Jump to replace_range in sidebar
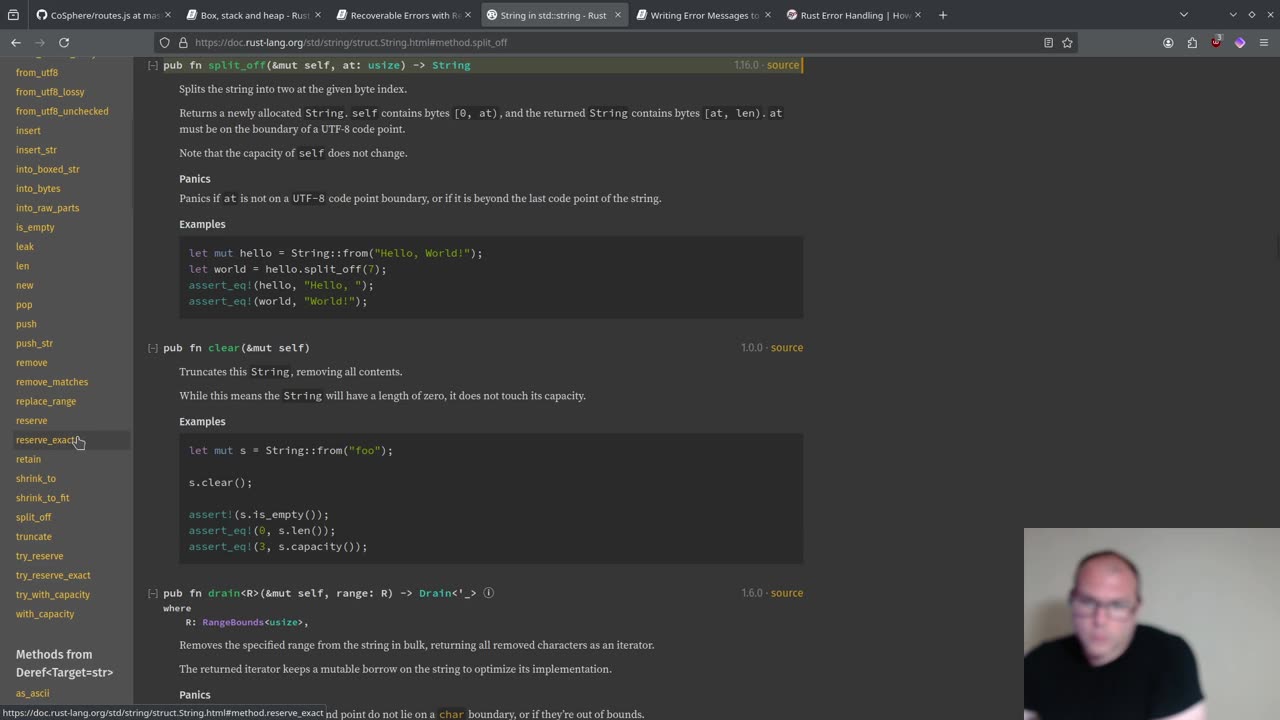The height and width of the screenshot is (720, 1280). pos(46,401)
